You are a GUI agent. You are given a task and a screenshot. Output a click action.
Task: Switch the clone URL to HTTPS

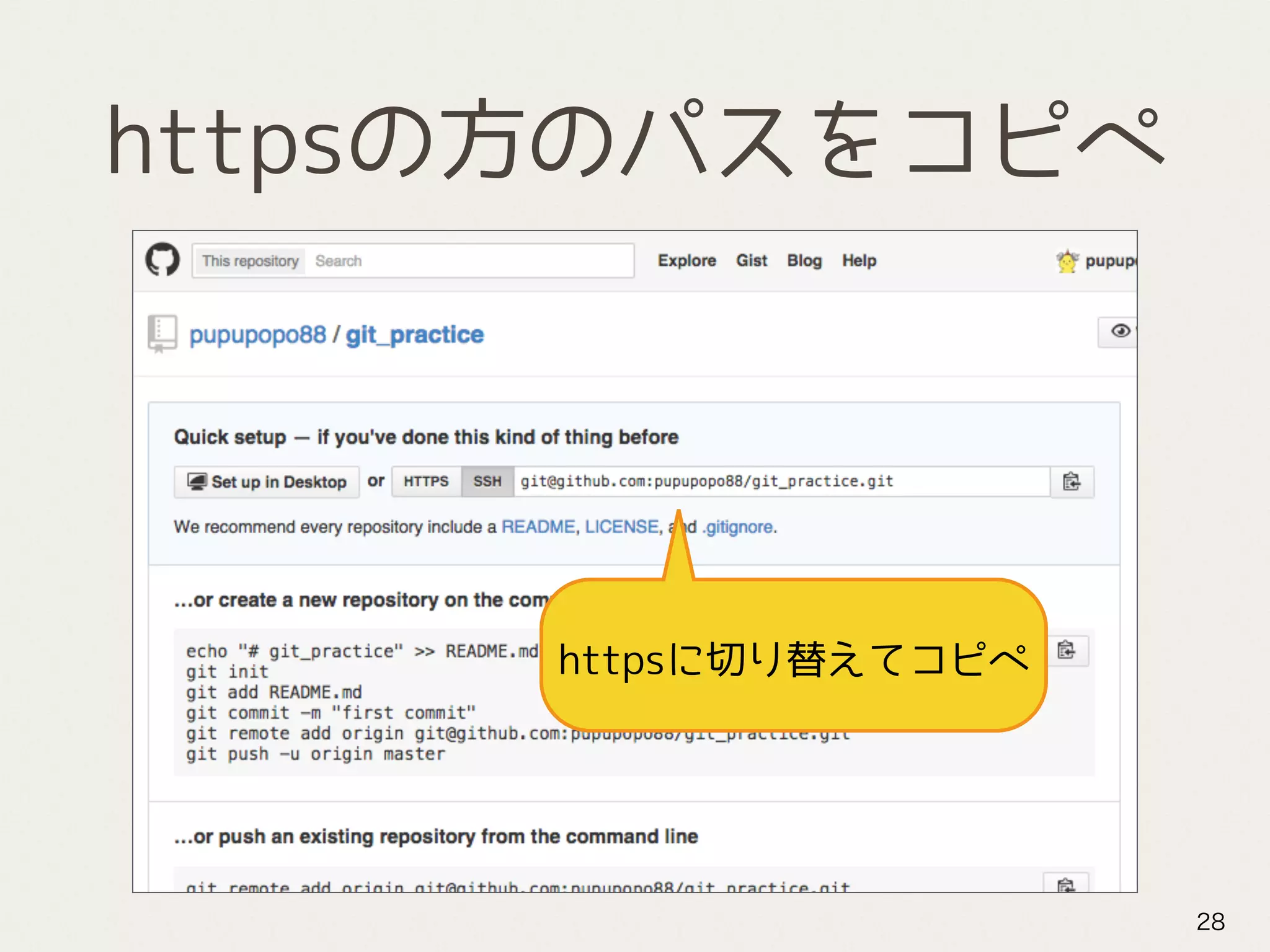coord(426,482)
